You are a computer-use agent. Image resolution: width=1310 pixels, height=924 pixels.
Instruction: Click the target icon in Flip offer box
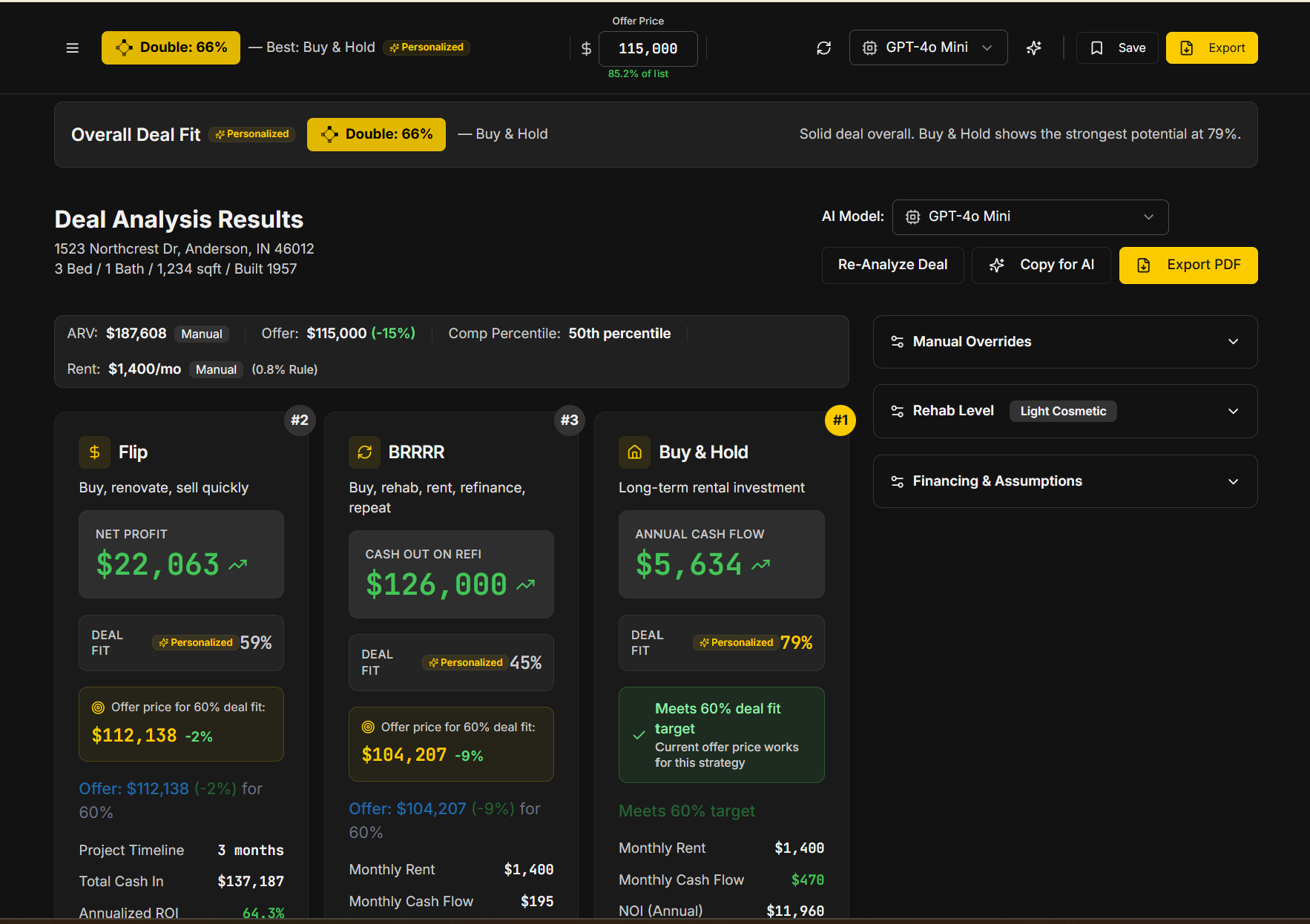[98, 707]
